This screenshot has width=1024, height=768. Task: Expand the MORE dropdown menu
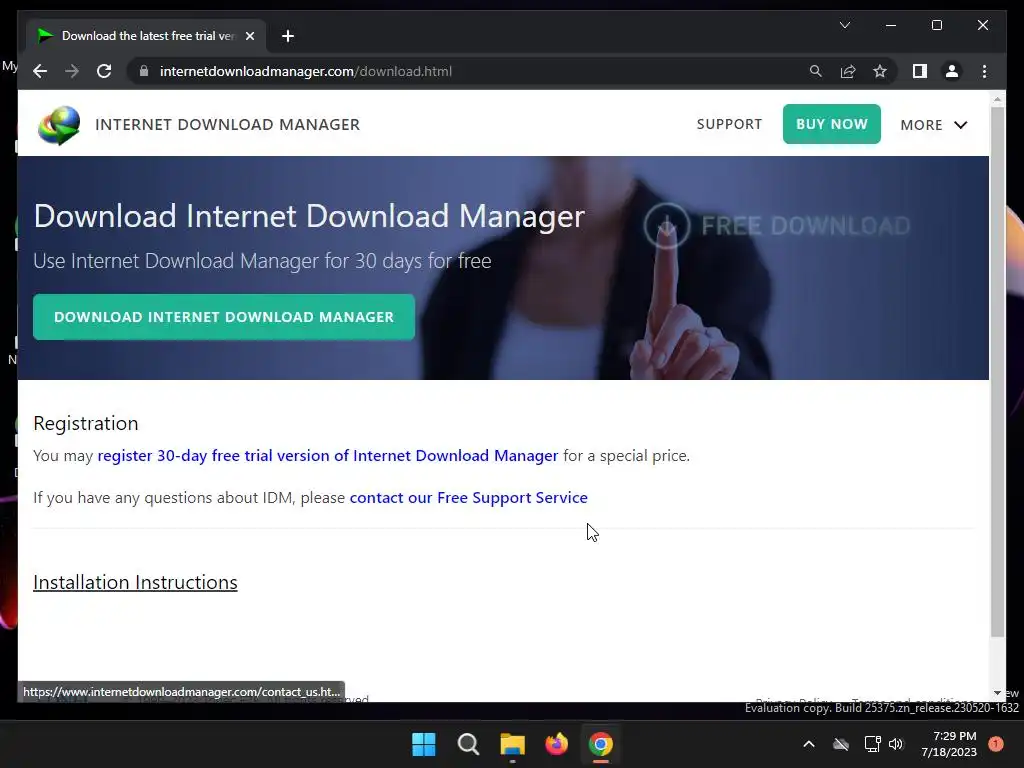point(933,125)
